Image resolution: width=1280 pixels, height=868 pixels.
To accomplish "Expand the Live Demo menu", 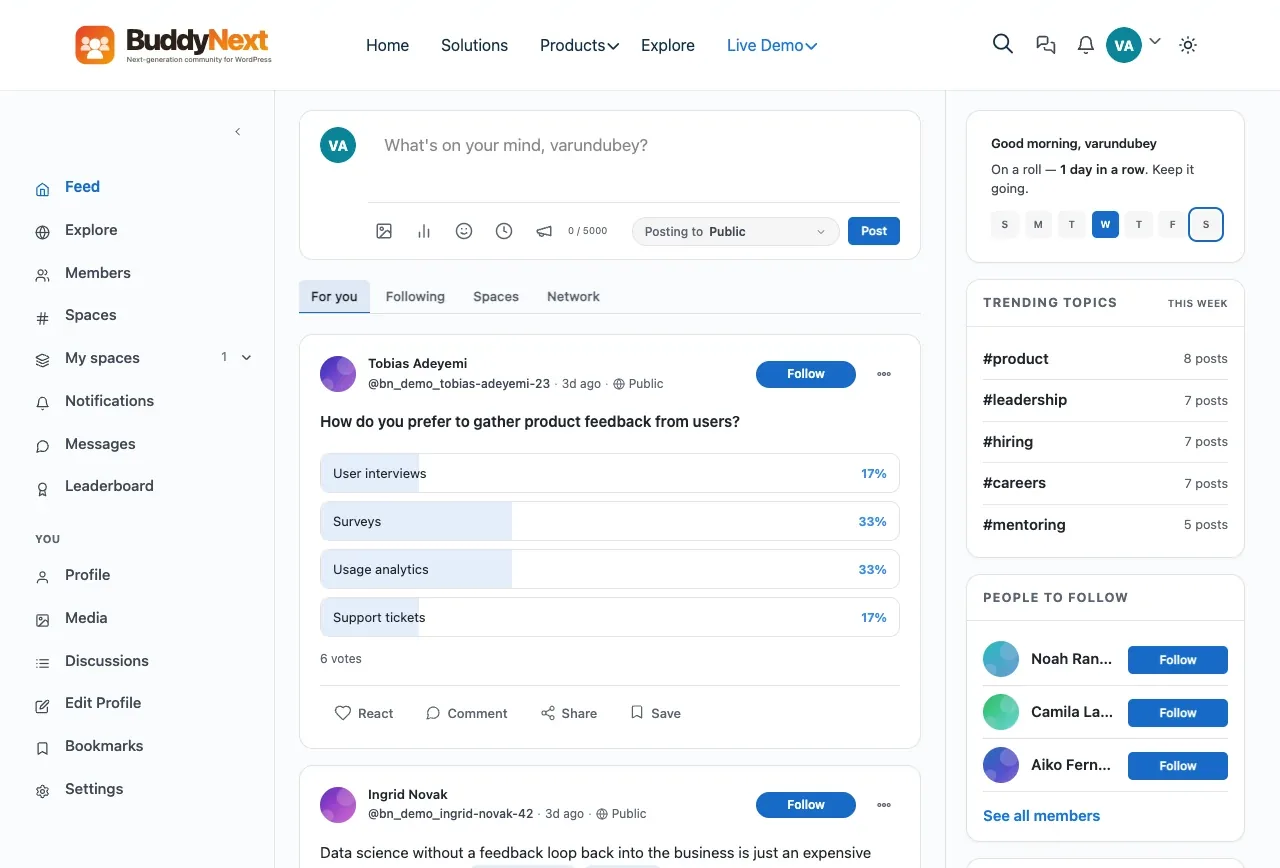I will (x=772, y=45).
